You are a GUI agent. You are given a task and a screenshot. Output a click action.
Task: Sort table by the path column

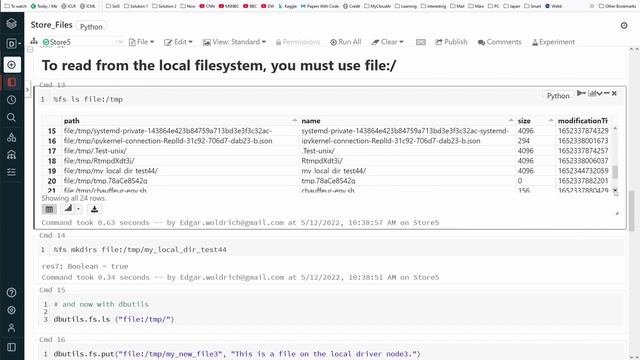(x=180, y=121)
